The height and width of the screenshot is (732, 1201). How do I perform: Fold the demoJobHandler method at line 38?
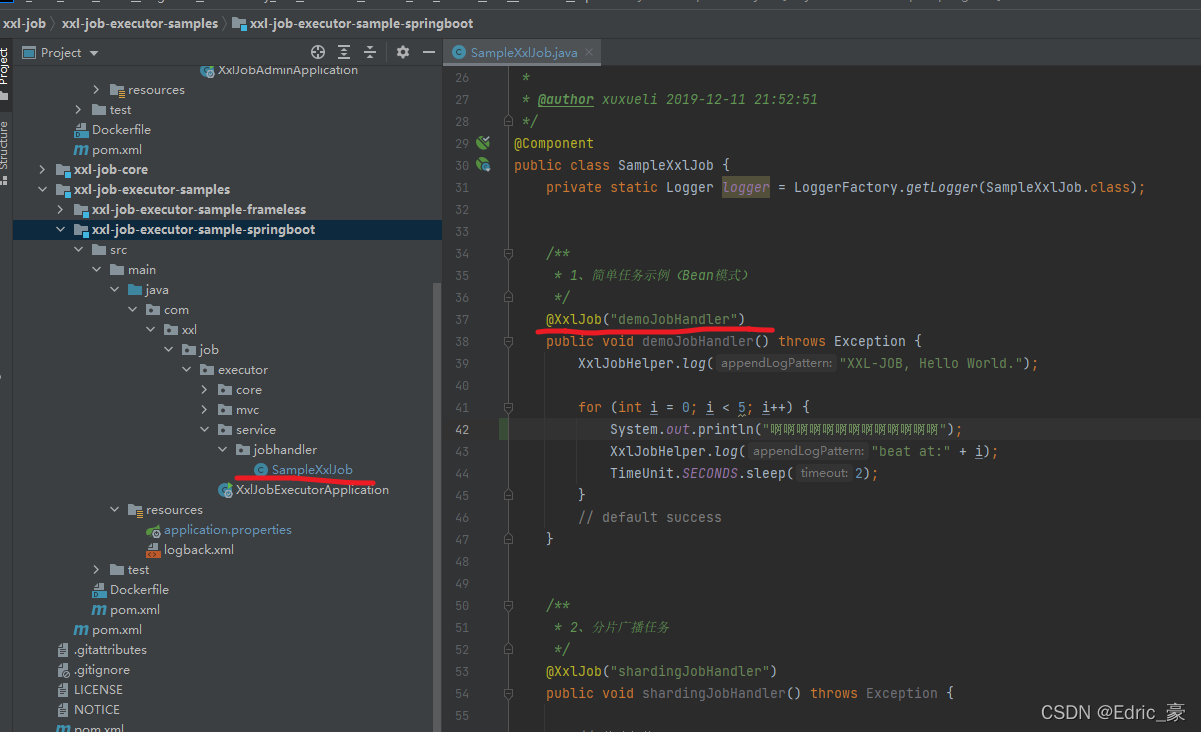tap(508, 341)
